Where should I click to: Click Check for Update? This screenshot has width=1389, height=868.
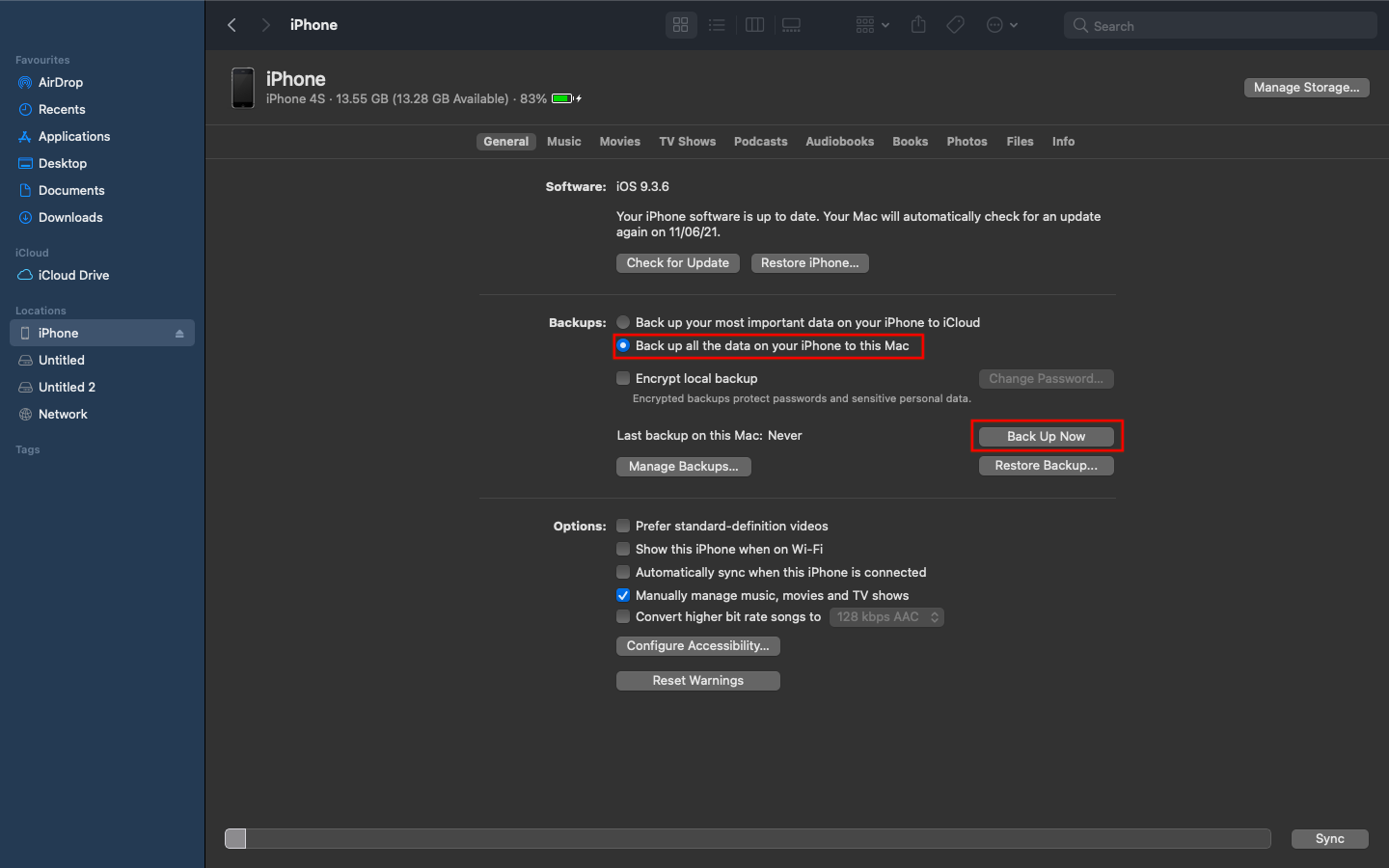tap(678, 263)
